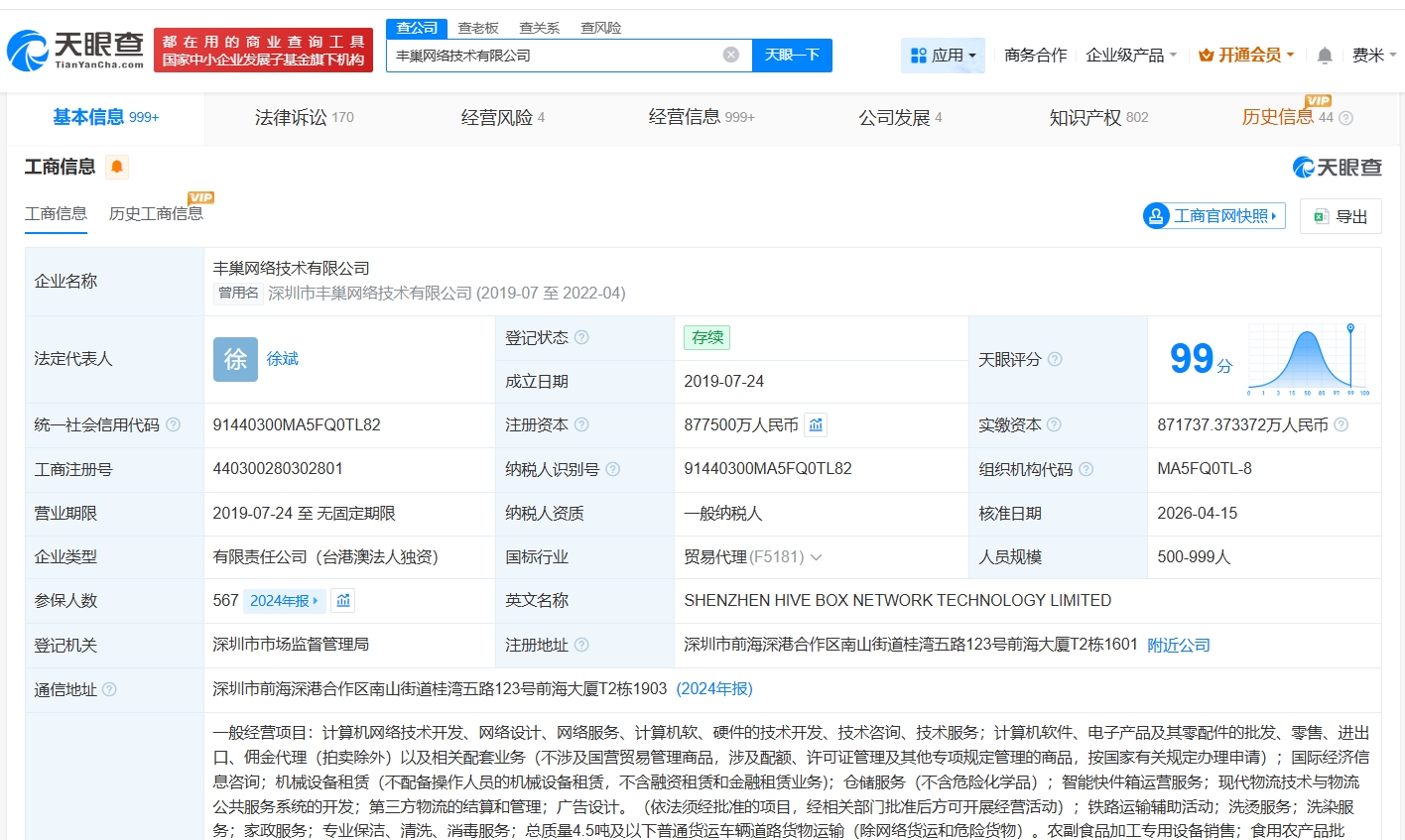The height and width of the screenshot is (840, 1405).
Task: Click the notification bell icon in header
Action: (x=1325, y=56)
